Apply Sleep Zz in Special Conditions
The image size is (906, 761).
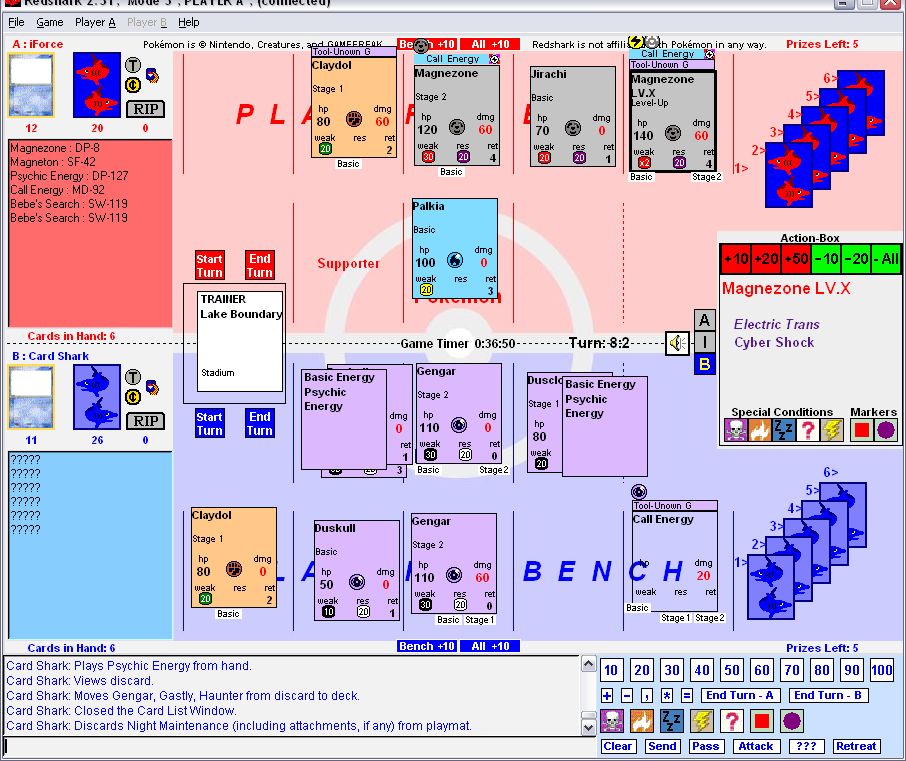tap(784, 430)
